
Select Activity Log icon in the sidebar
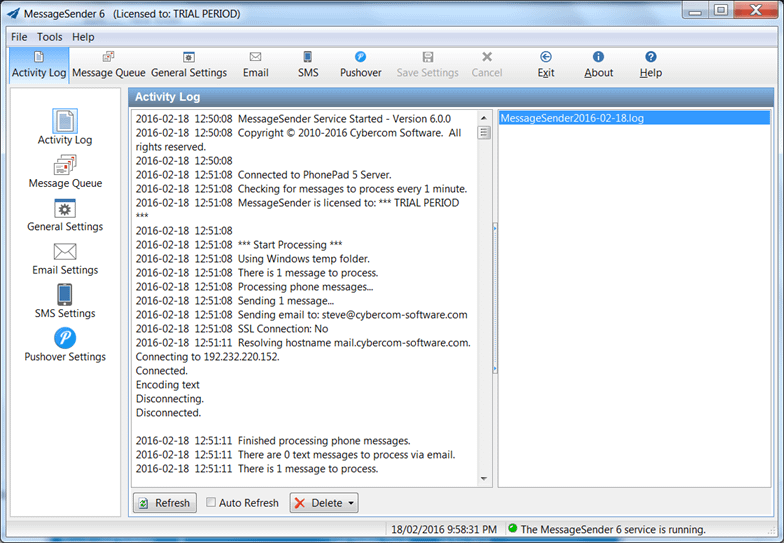tap(65, 121)
